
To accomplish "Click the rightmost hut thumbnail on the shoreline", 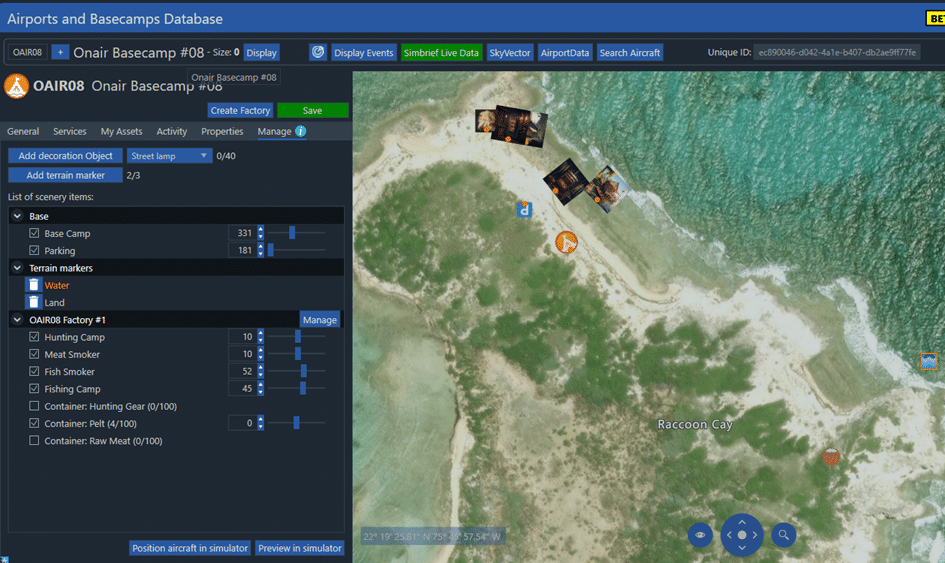I will point(608,189).
